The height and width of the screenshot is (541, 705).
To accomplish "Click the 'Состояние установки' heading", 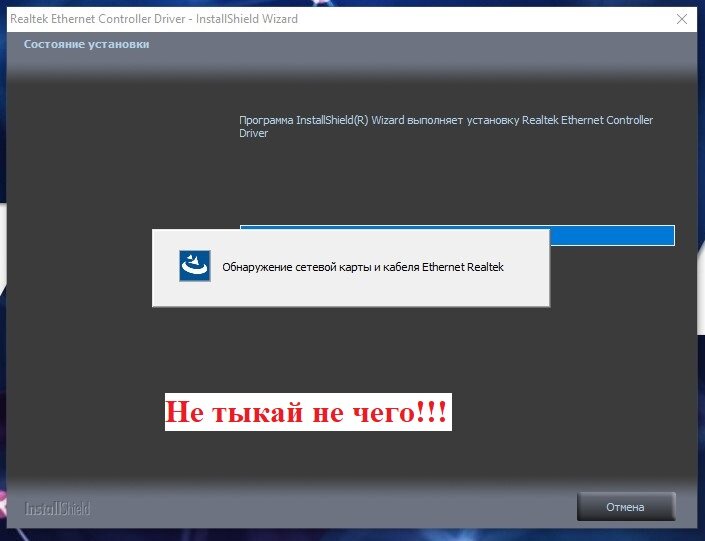I will (x=86, y=44).
